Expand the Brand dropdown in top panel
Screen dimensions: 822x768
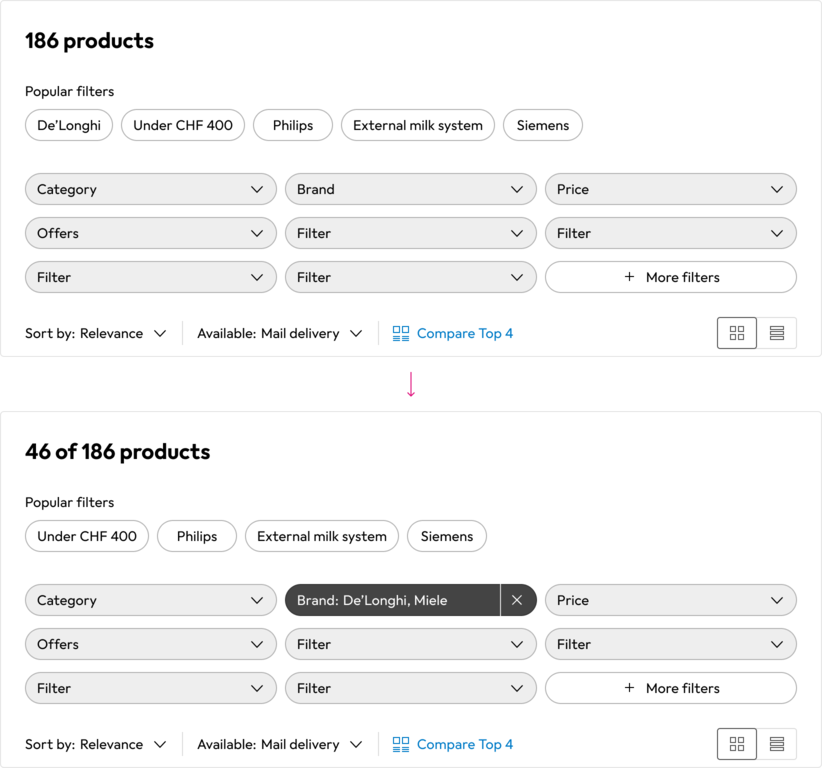pyautogui.click(x=411, y=189)
